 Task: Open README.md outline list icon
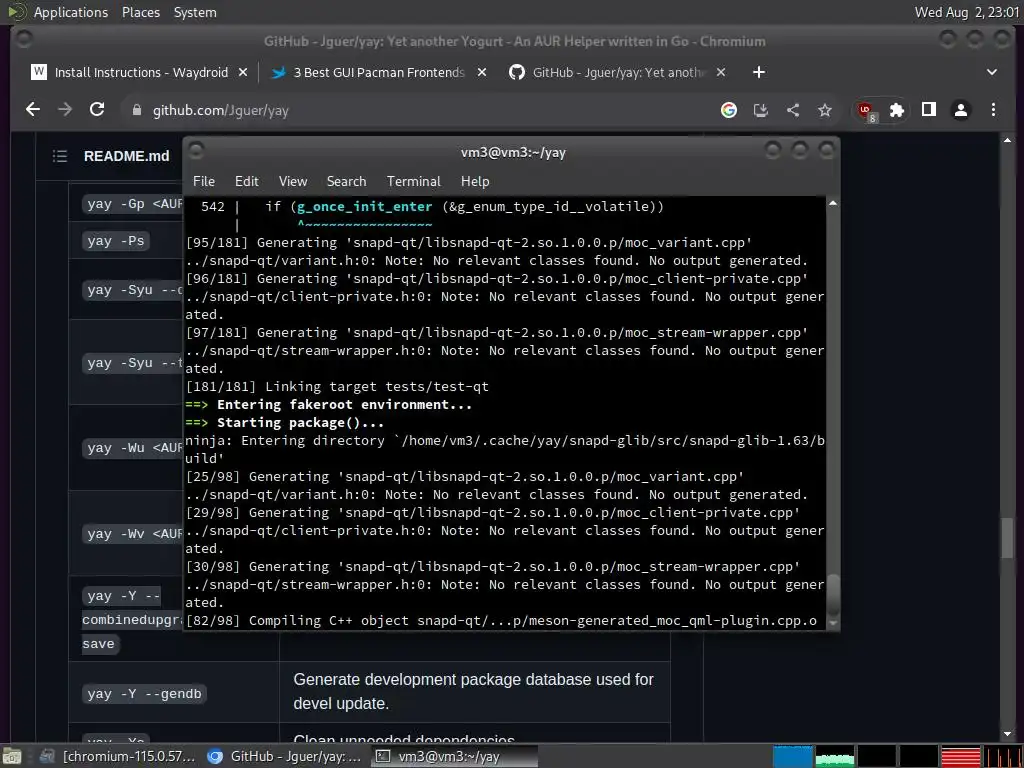60,156
